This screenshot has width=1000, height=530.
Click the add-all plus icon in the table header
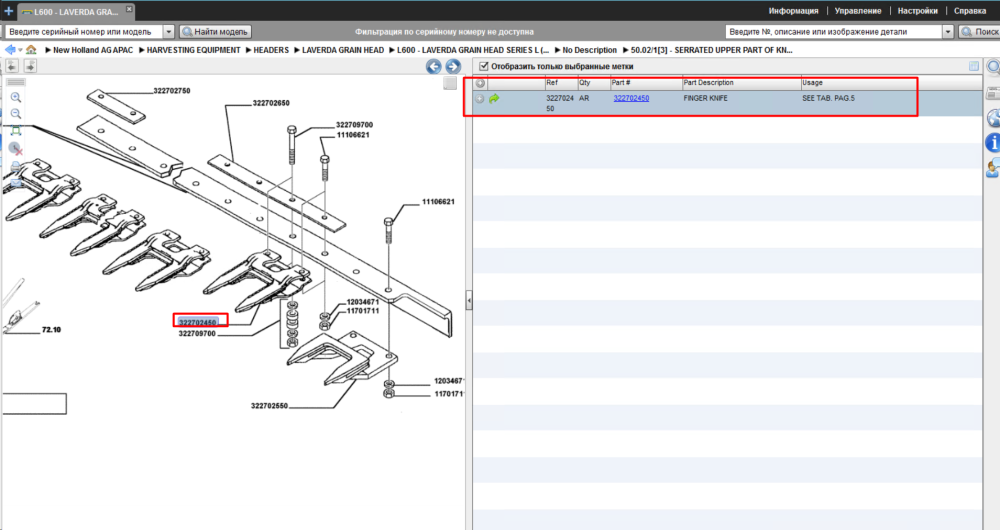[480, 83]
